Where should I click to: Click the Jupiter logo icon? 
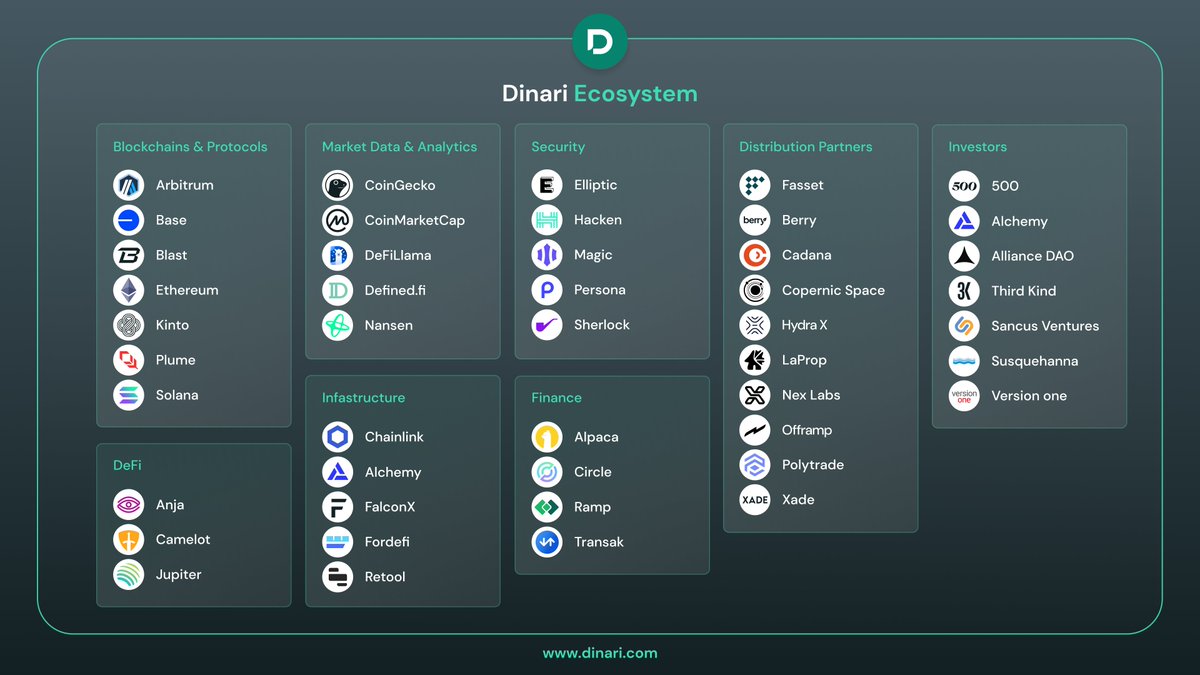tap(129, 575)
